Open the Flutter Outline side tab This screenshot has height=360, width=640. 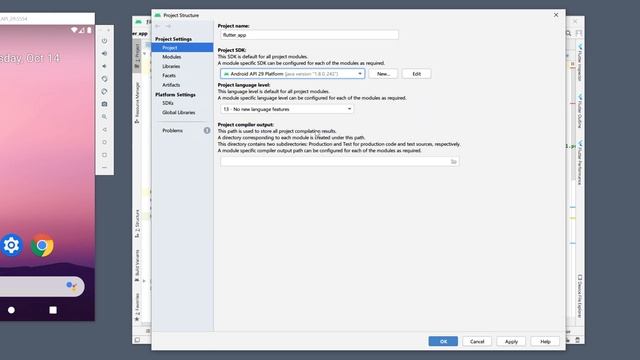pos(580,111)
